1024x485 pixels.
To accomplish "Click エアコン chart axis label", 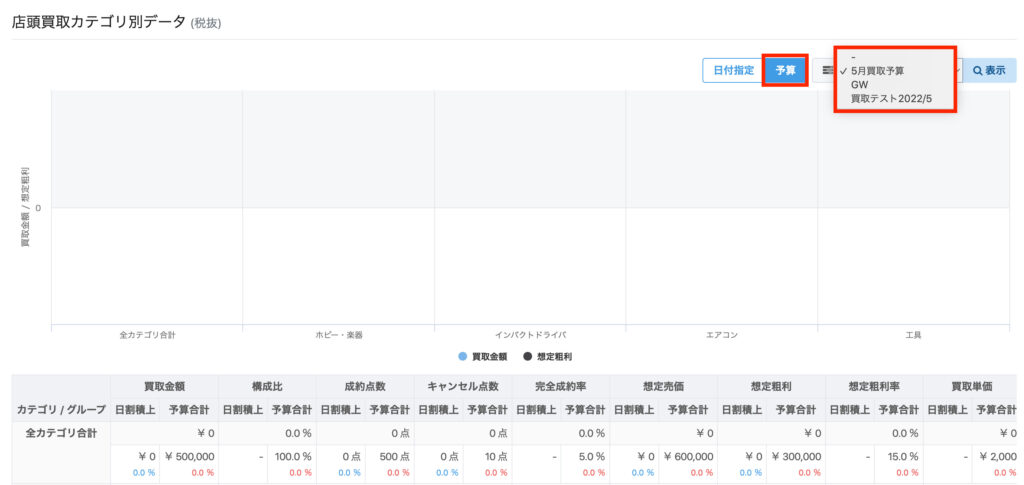I will (x=721, y=334).
